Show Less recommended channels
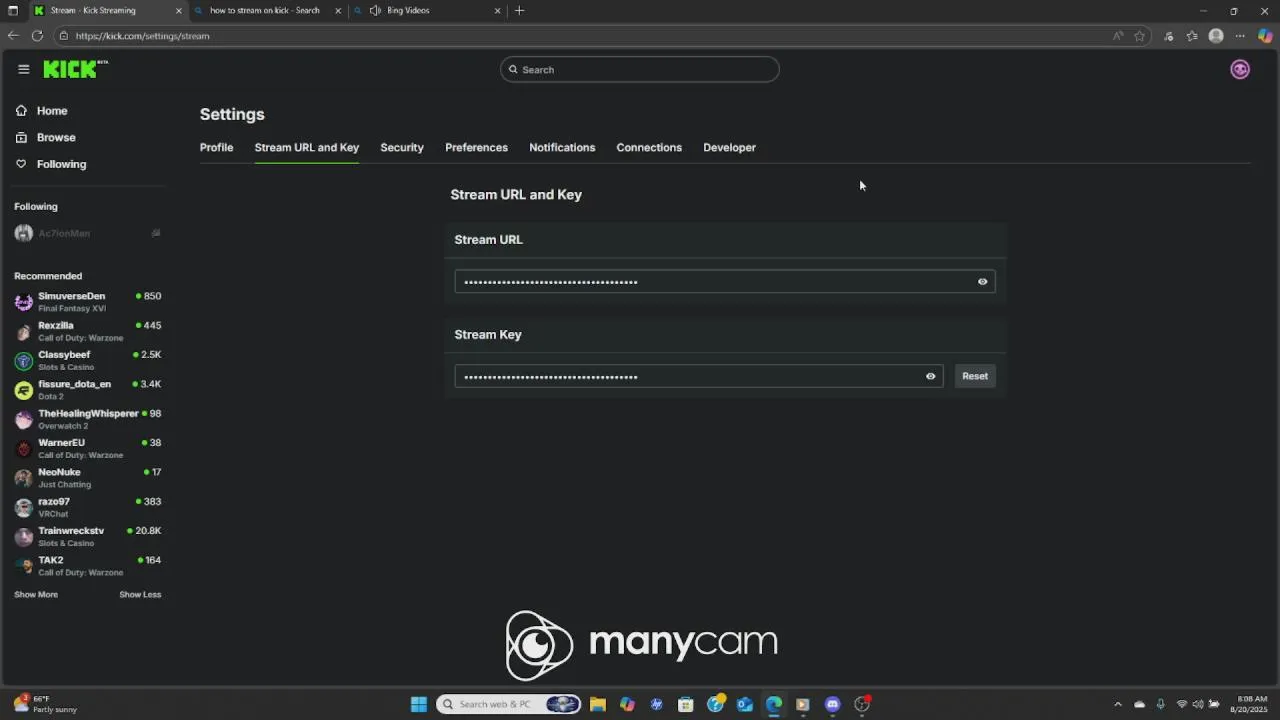 coord(140,594)
